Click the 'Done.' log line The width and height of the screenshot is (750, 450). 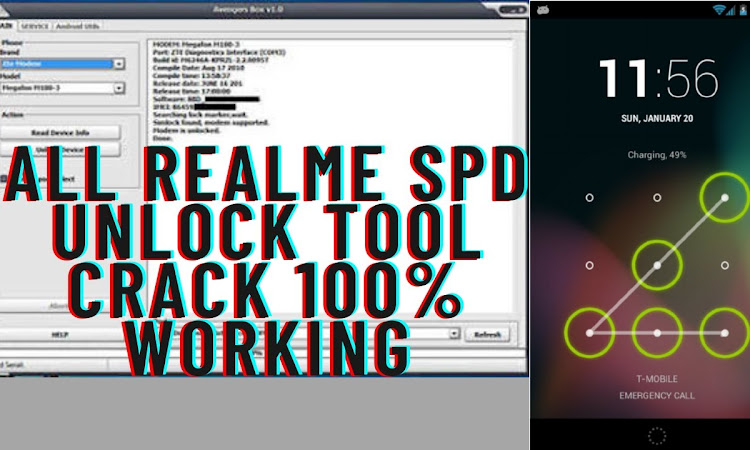pos(163,138)
